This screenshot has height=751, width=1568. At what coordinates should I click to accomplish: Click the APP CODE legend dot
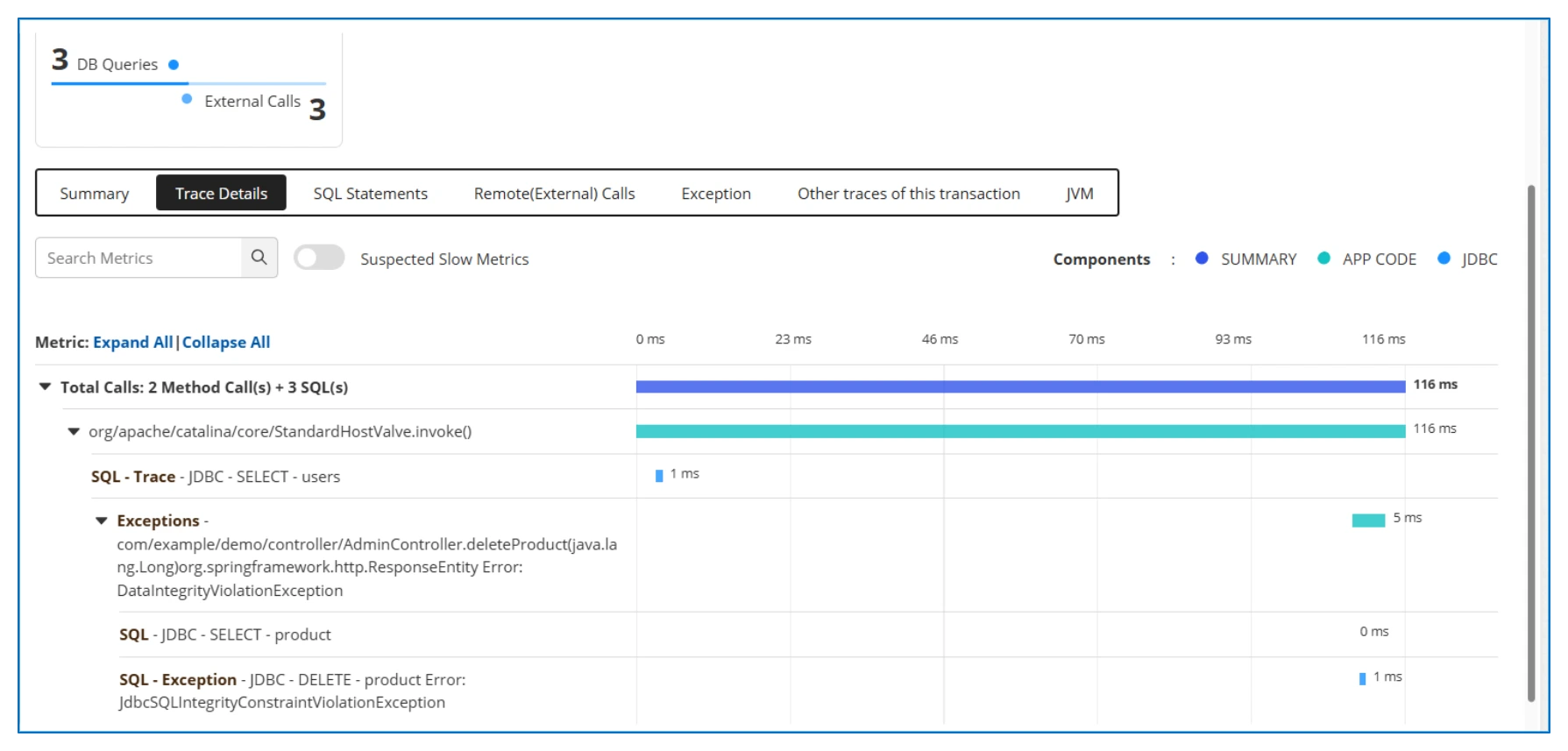(1323, 259)
